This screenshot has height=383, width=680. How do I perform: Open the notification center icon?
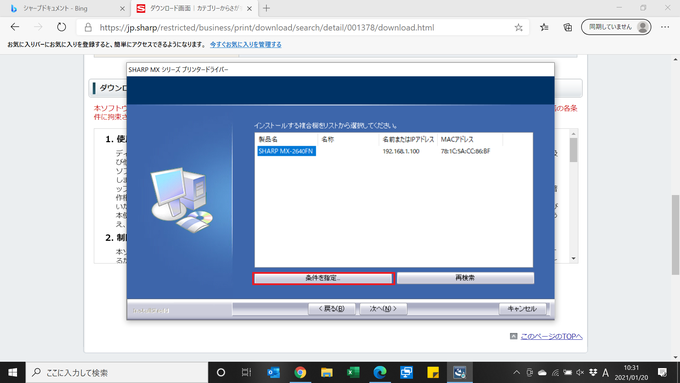point(662,372)
